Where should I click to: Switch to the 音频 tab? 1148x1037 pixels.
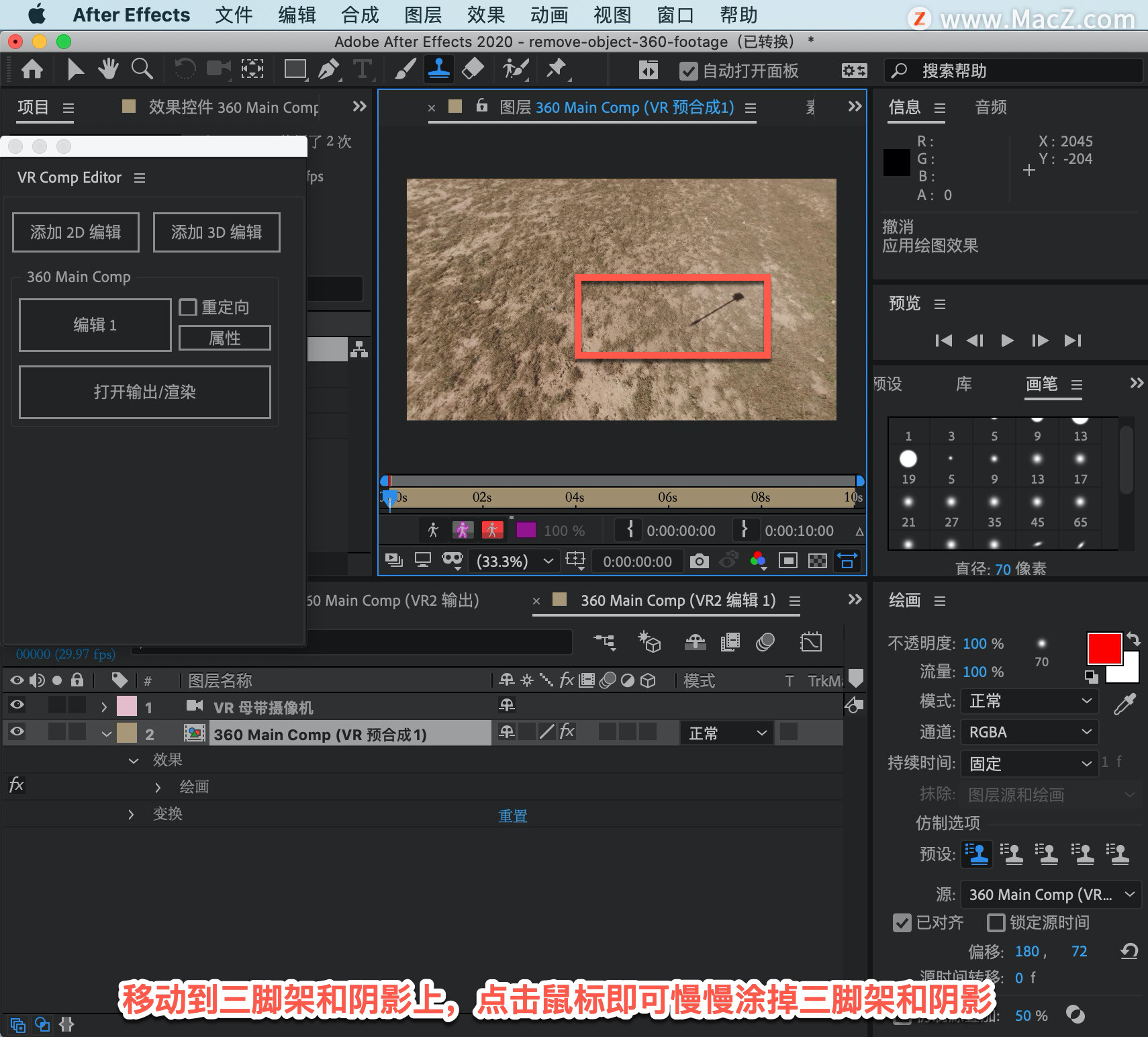[990, 107]
